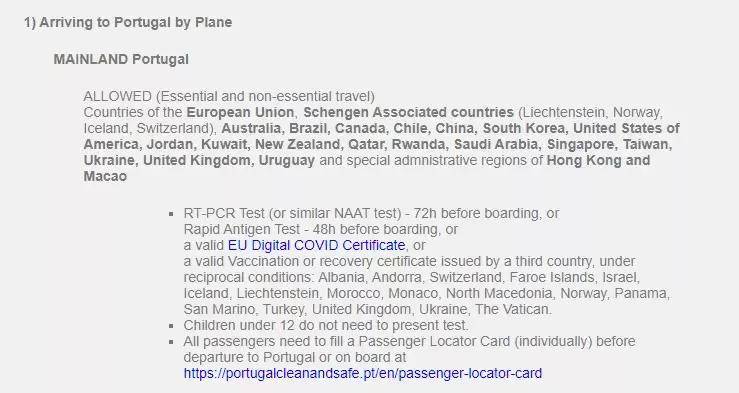
Task: Click the bullet before All passengers
Action: coord(171,342)
